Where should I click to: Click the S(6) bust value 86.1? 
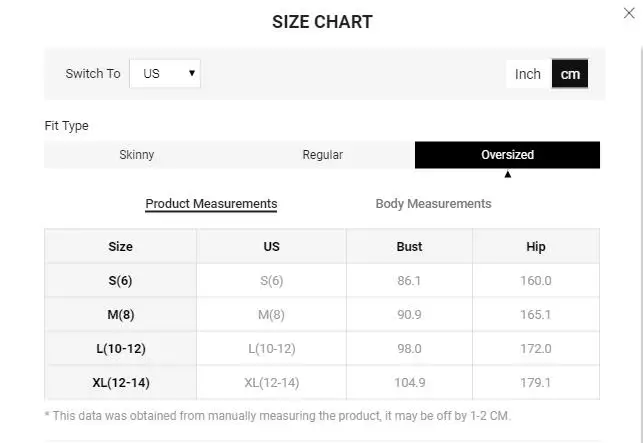[x=409, y=281]
